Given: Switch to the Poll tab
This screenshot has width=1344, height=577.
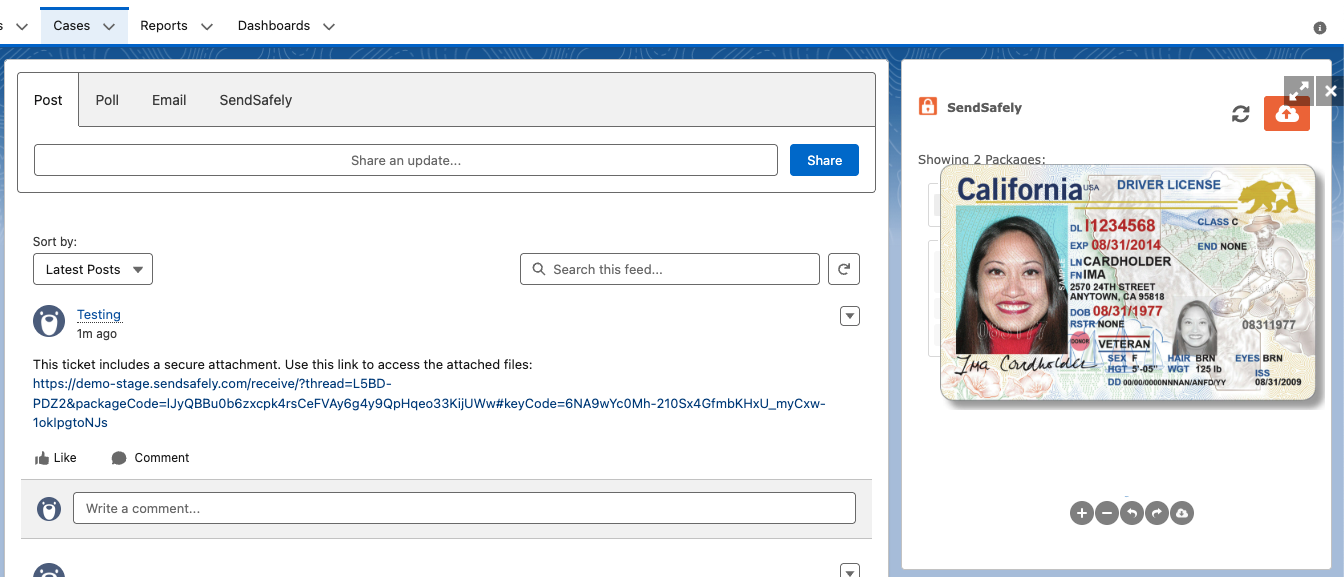Looking at the screenshot, I should pos(107,100).
